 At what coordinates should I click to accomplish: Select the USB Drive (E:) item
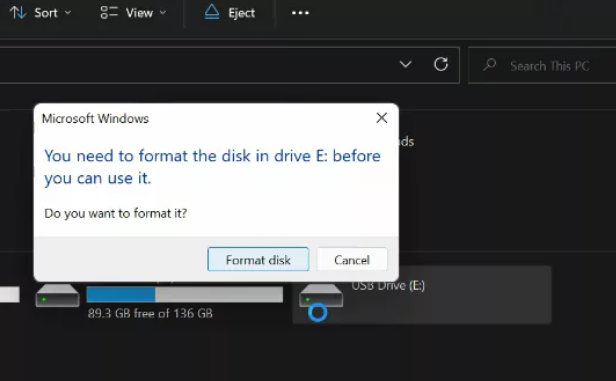coord(422,295)
